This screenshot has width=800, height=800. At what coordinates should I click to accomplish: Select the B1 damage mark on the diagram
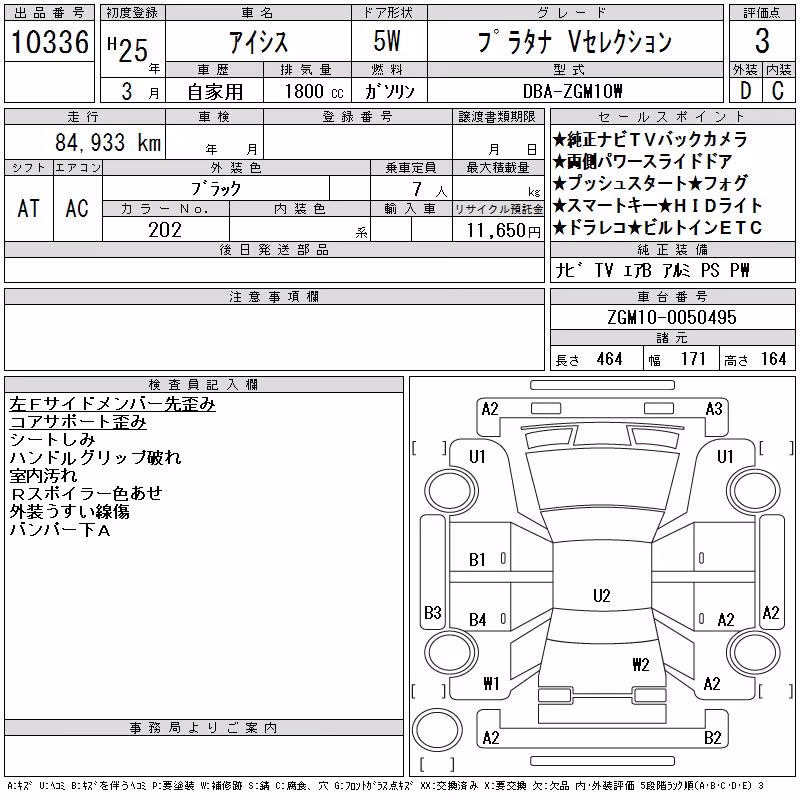477,560
